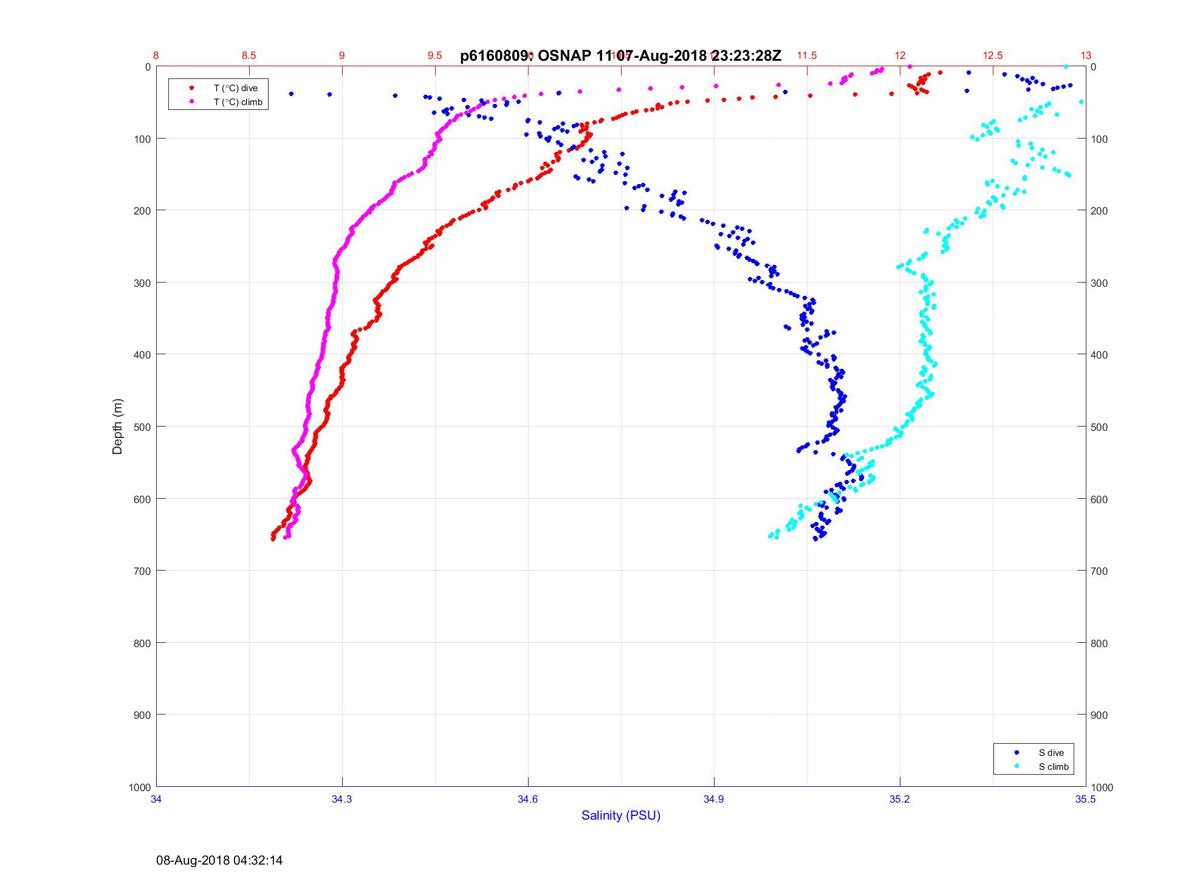The width and height of the screenshot is (1200, 885).
Task: Click the 800 tick on left depth axis
Action: click(x=141, y=643)
